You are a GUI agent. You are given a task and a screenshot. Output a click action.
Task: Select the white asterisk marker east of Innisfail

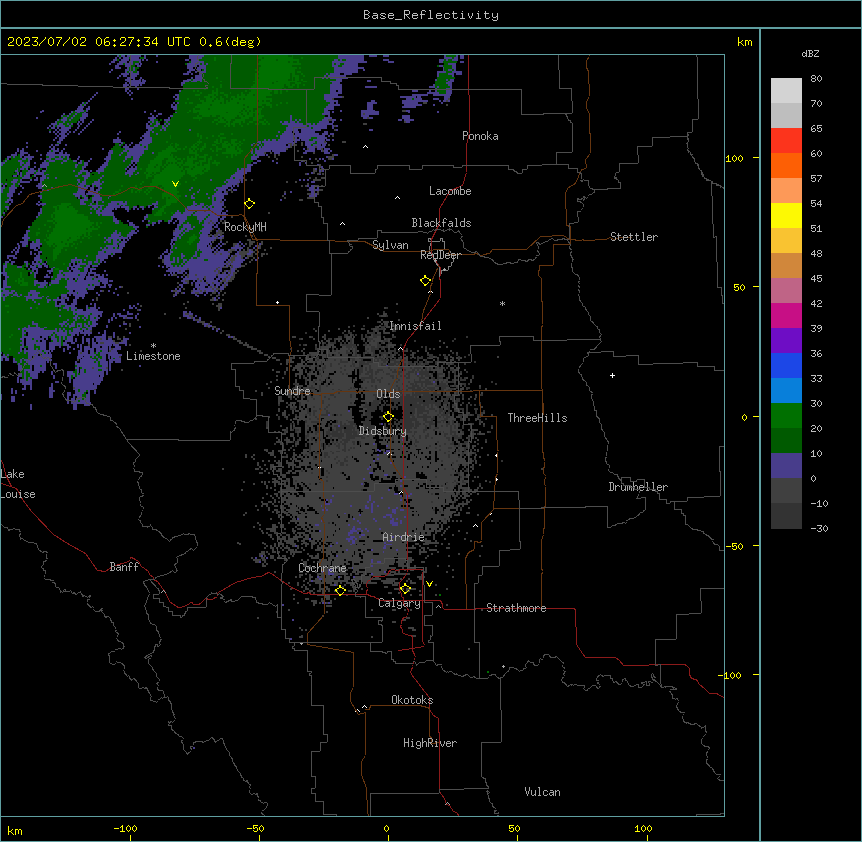coord(502,303)
